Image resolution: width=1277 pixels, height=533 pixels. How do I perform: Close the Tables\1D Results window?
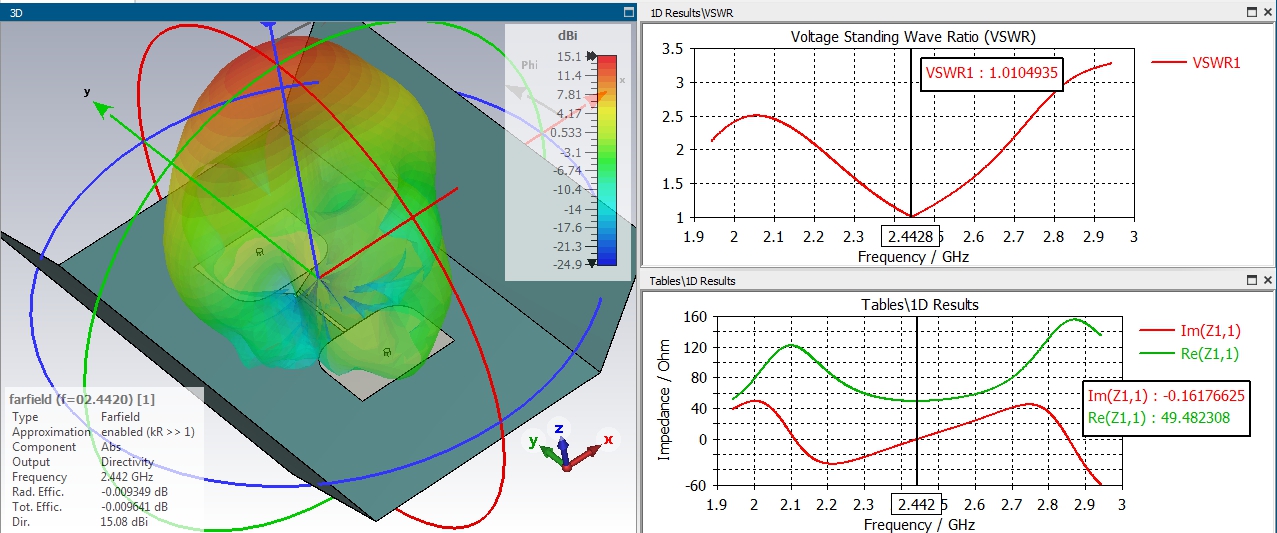(1267, 281)
